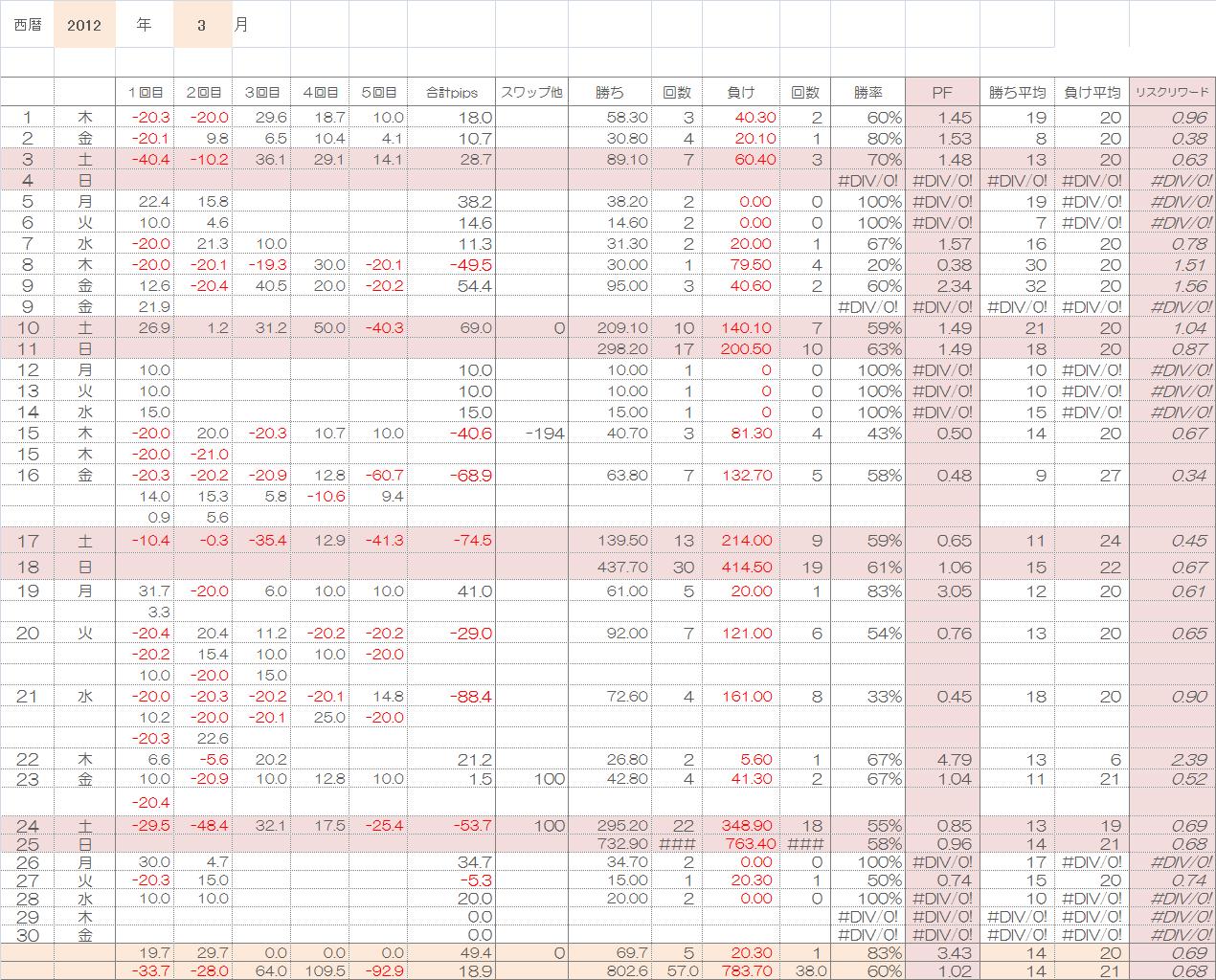Select the -92.9 total cell
This screenshot has width=1216, height=980.
tap(378, 970)
